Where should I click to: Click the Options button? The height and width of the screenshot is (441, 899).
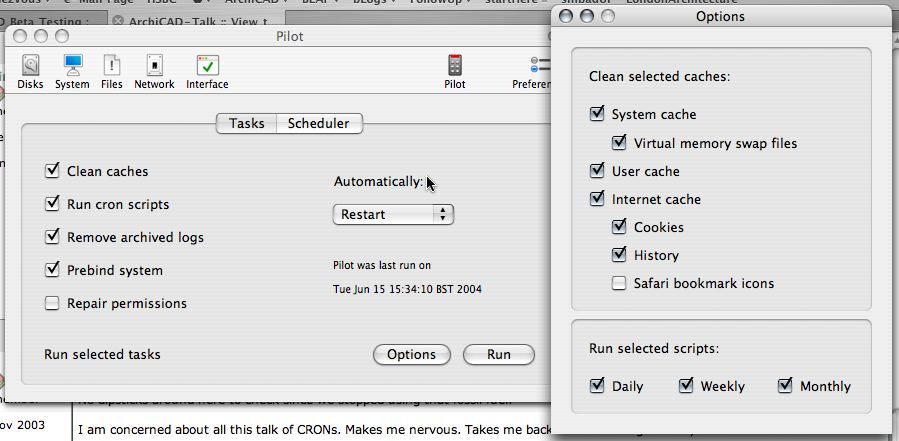pyautogui.click(x=411, y=354)
